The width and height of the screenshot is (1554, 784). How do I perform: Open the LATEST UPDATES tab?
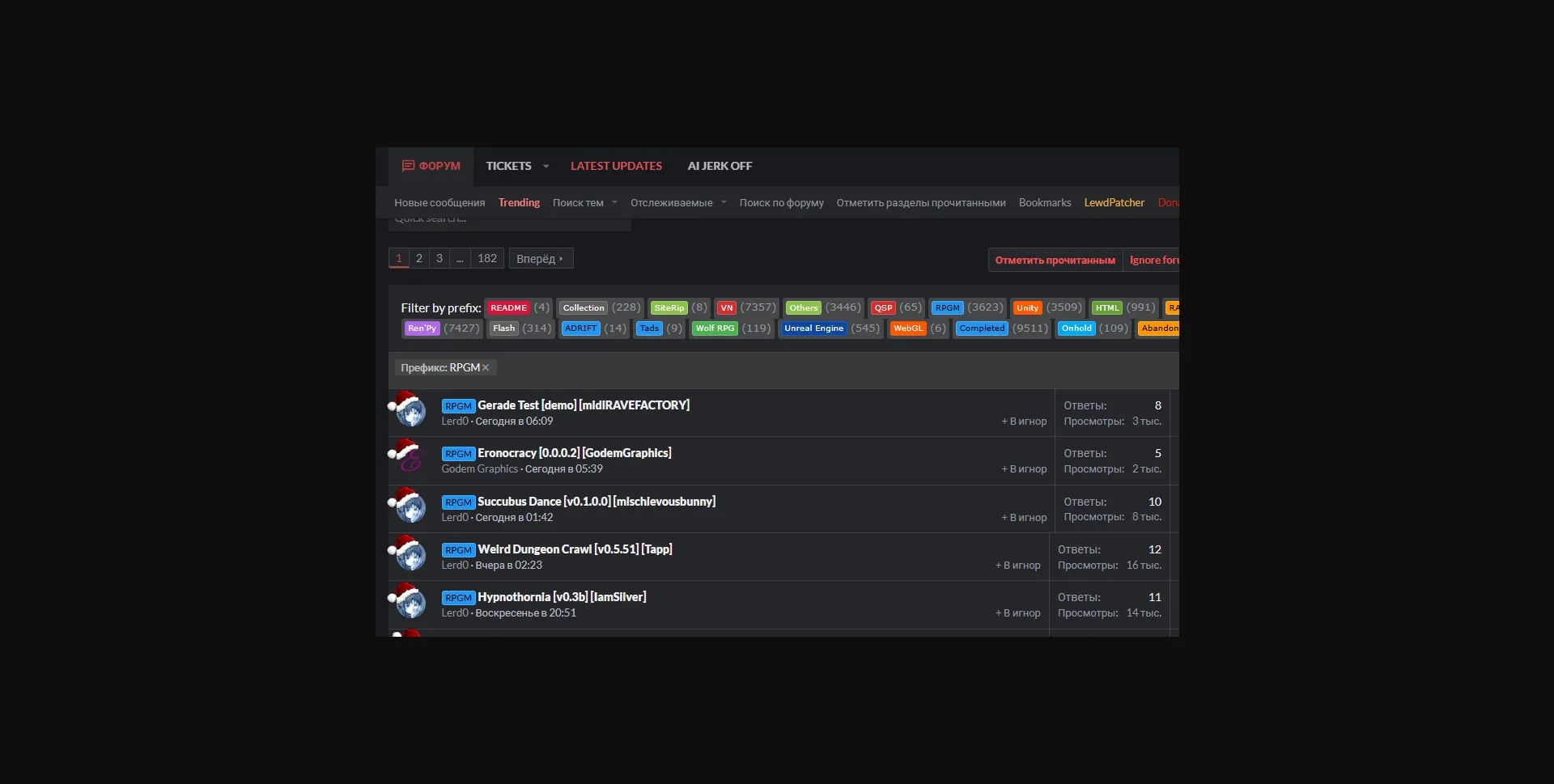coord(616,166)
